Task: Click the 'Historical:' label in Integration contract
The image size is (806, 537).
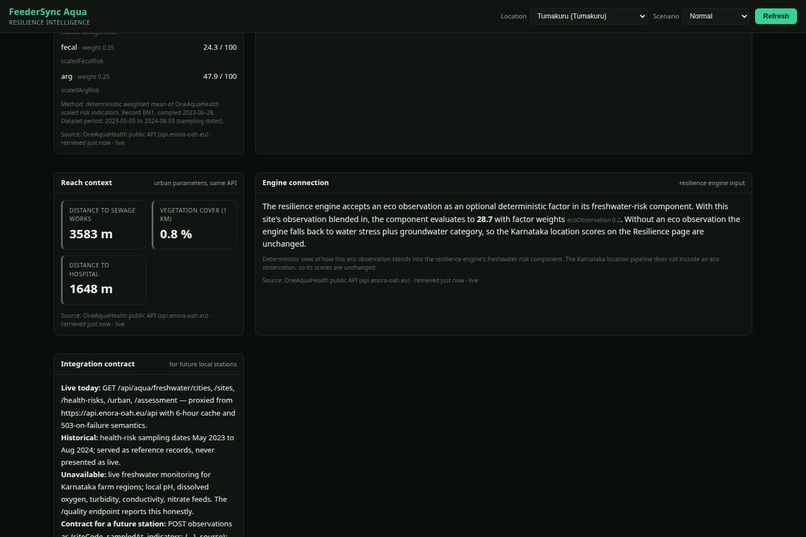Action: 79,438
